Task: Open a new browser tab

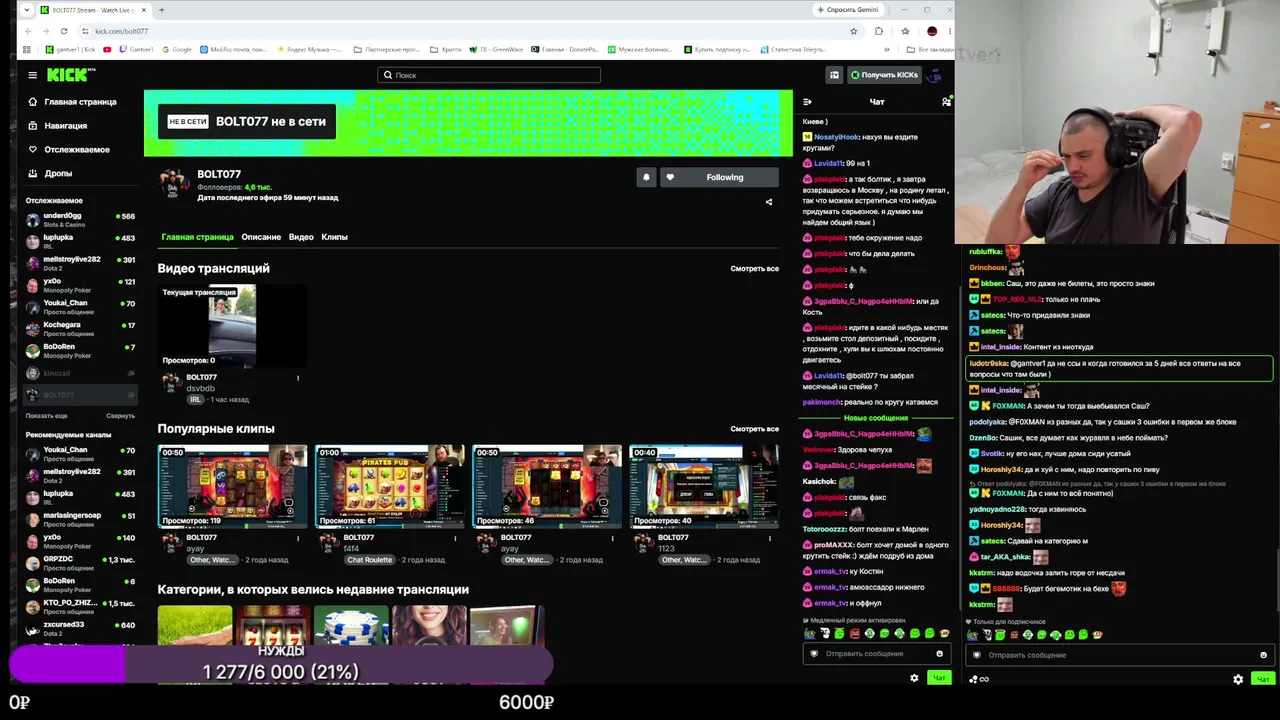Action: pos(161,10)
